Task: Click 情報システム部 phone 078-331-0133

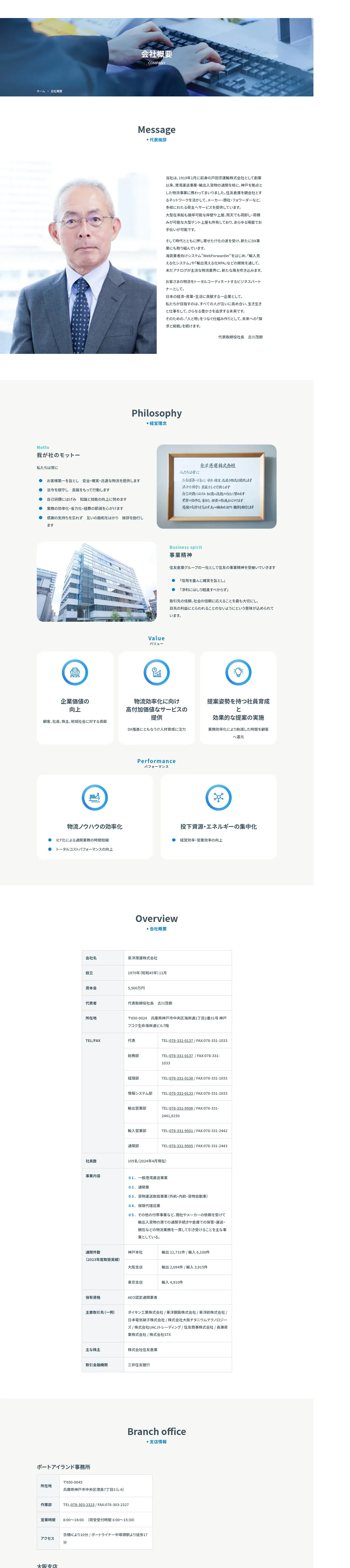Action: [x=181, y=1093]
